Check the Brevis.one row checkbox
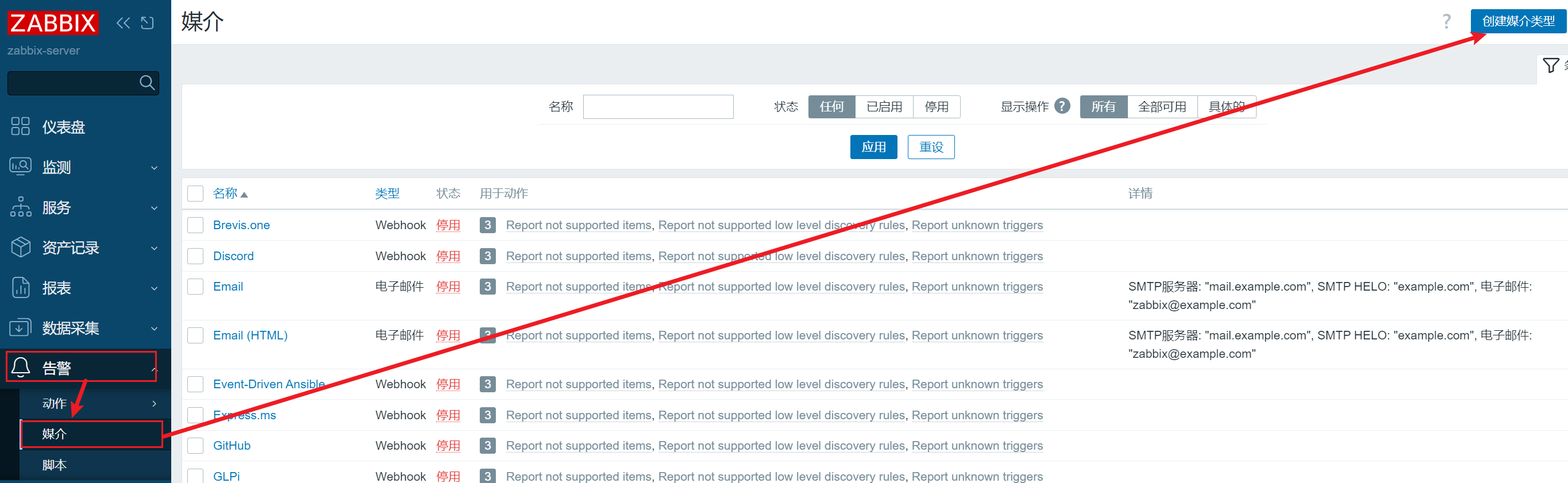The width and height of the screenshot is (1568, 483). 195,225
